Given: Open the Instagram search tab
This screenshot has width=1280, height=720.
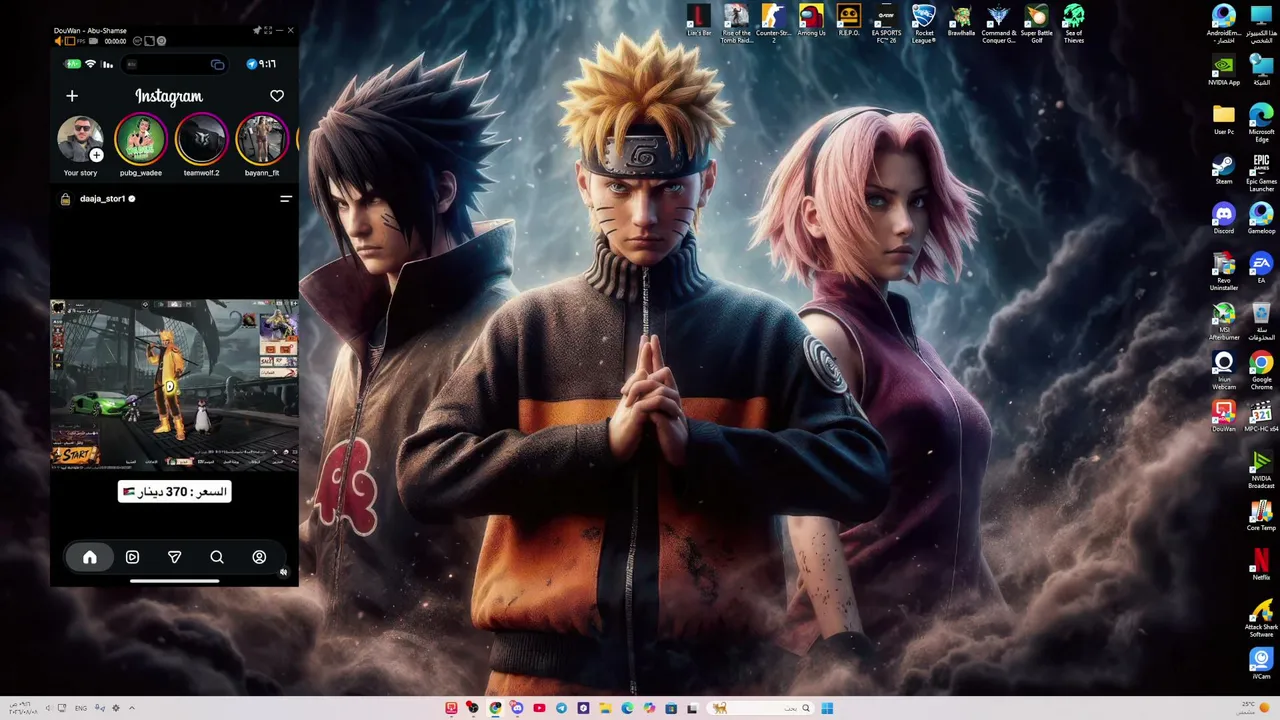Looking at the screenshot, I should coord(217,557).
